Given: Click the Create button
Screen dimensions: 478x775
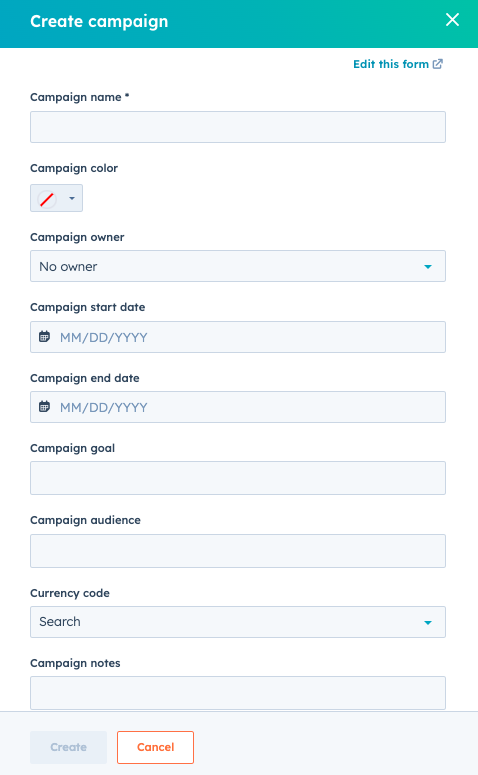Looking at the screenshot, I should click(68, 747).
